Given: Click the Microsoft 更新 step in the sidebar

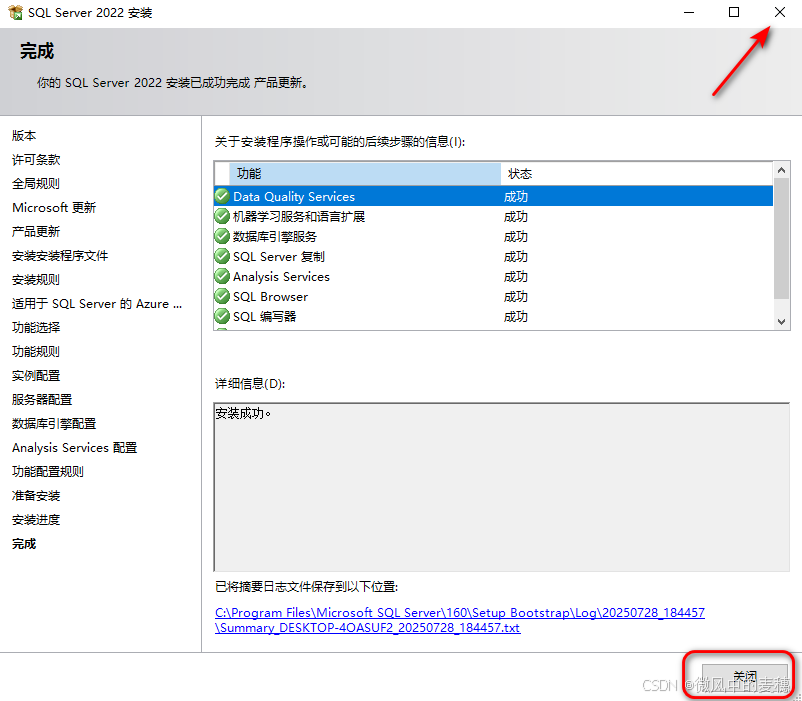Looking at the screenshot, I should pyautogui.click(x=54, y=208).
